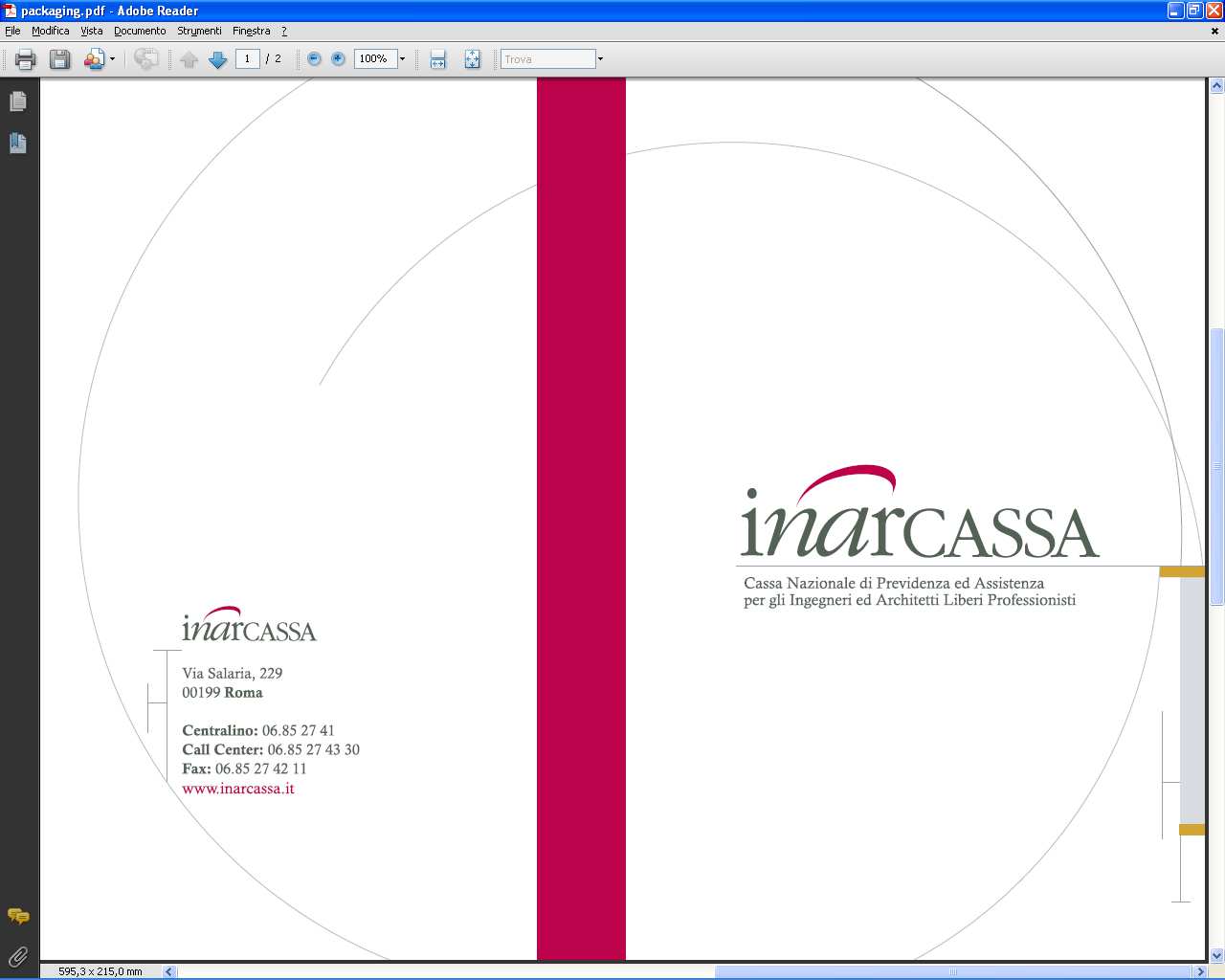Print the document with the printer icon

coord(26,59)
